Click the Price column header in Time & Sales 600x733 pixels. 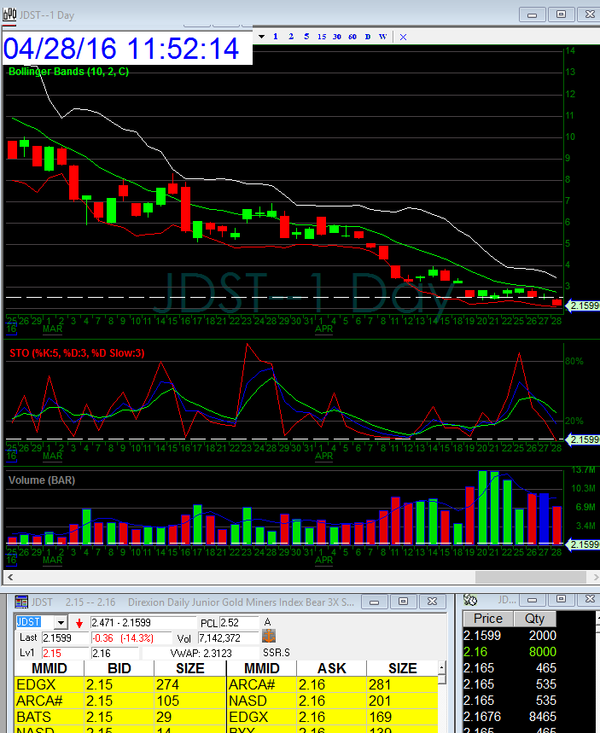coord(488,618)
